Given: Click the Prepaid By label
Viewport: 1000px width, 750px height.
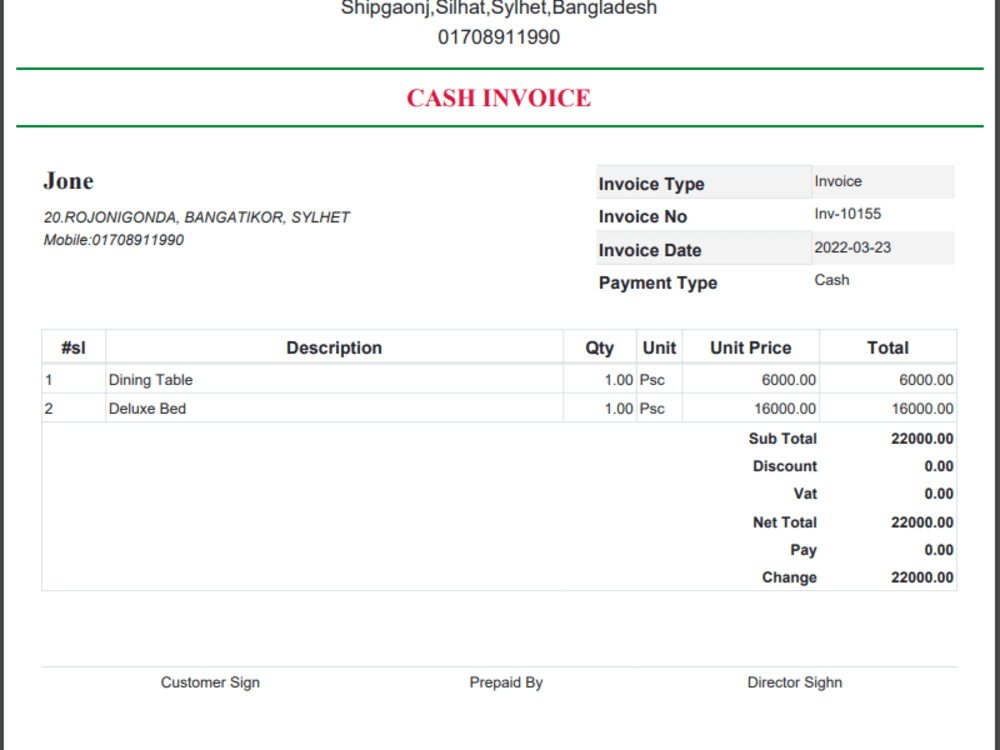Looking at the screenshot, I should click(506, 682).
